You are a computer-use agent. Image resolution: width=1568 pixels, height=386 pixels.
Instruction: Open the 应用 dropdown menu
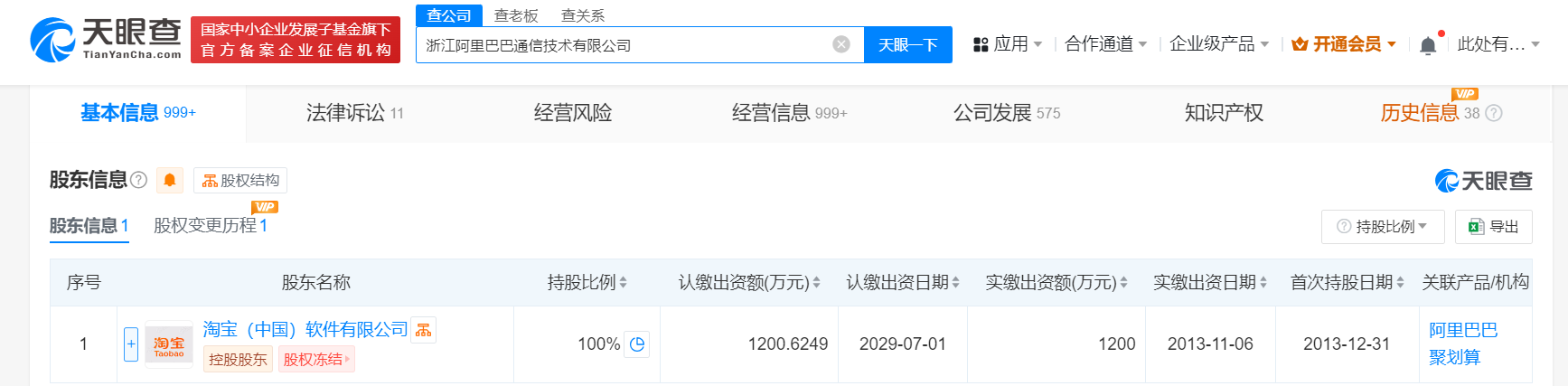(1008, 44)
